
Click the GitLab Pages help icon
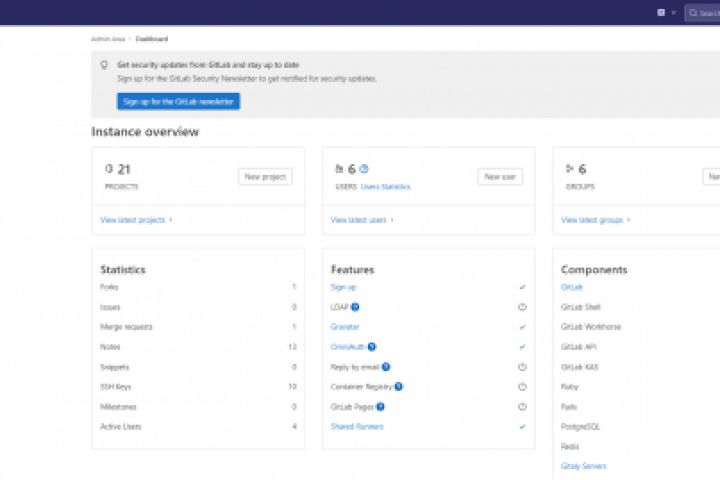click(x=380, y=407)
